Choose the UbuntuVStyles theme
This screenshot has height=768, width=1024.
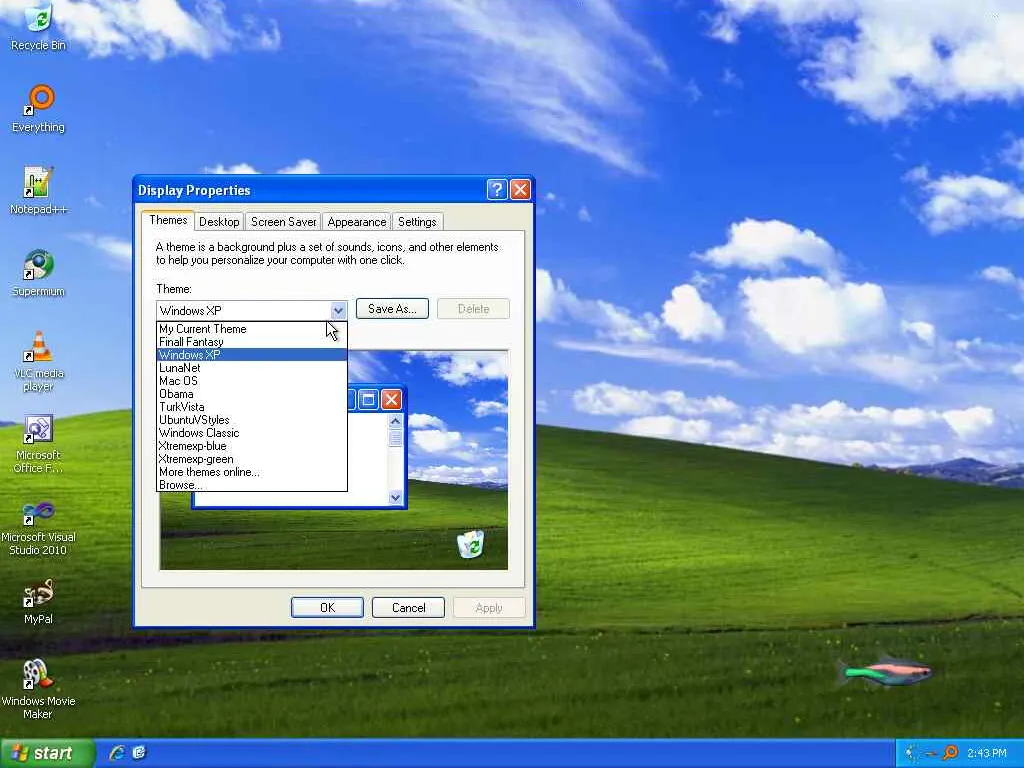click(x=252, y=420)
